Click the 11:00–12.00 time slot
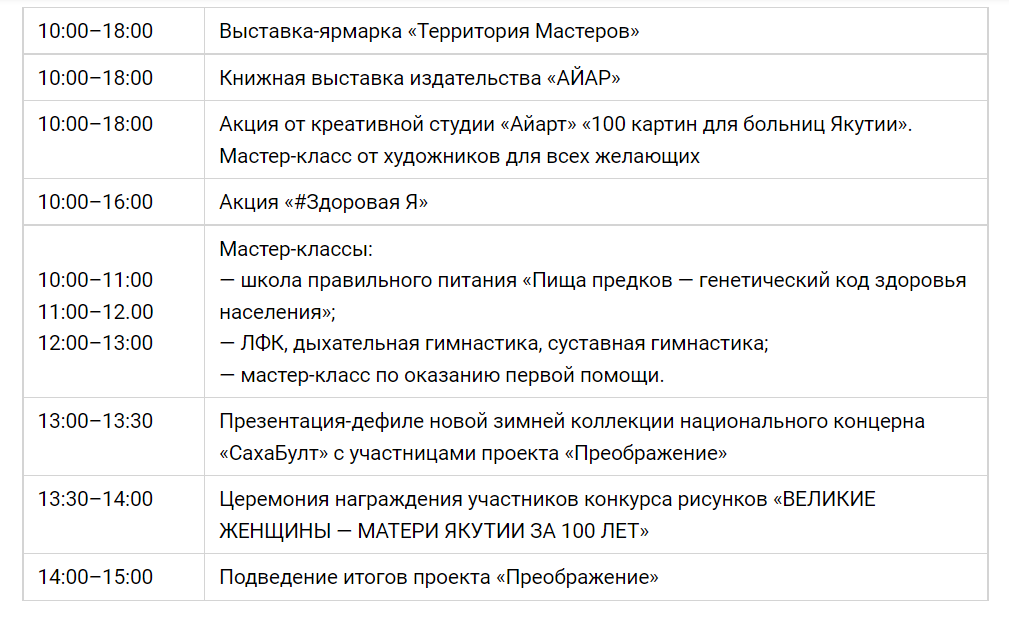This screenshot has height=618, width=1009. pyautogui.click(x=95, y=312)
